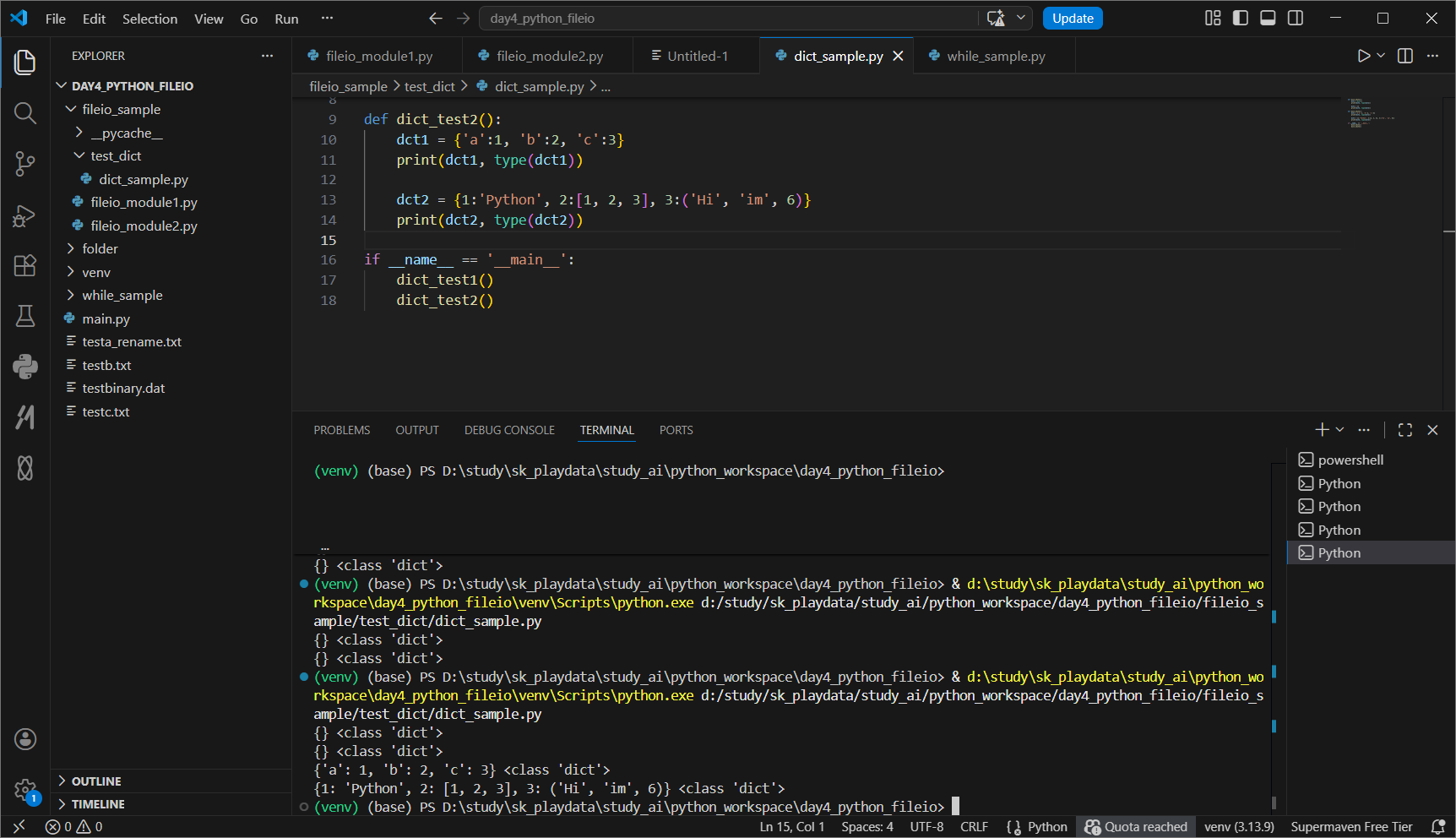This screenshot has width=1456, height=838.
Task: Open the Extensions view
Action: click(25, 265)
